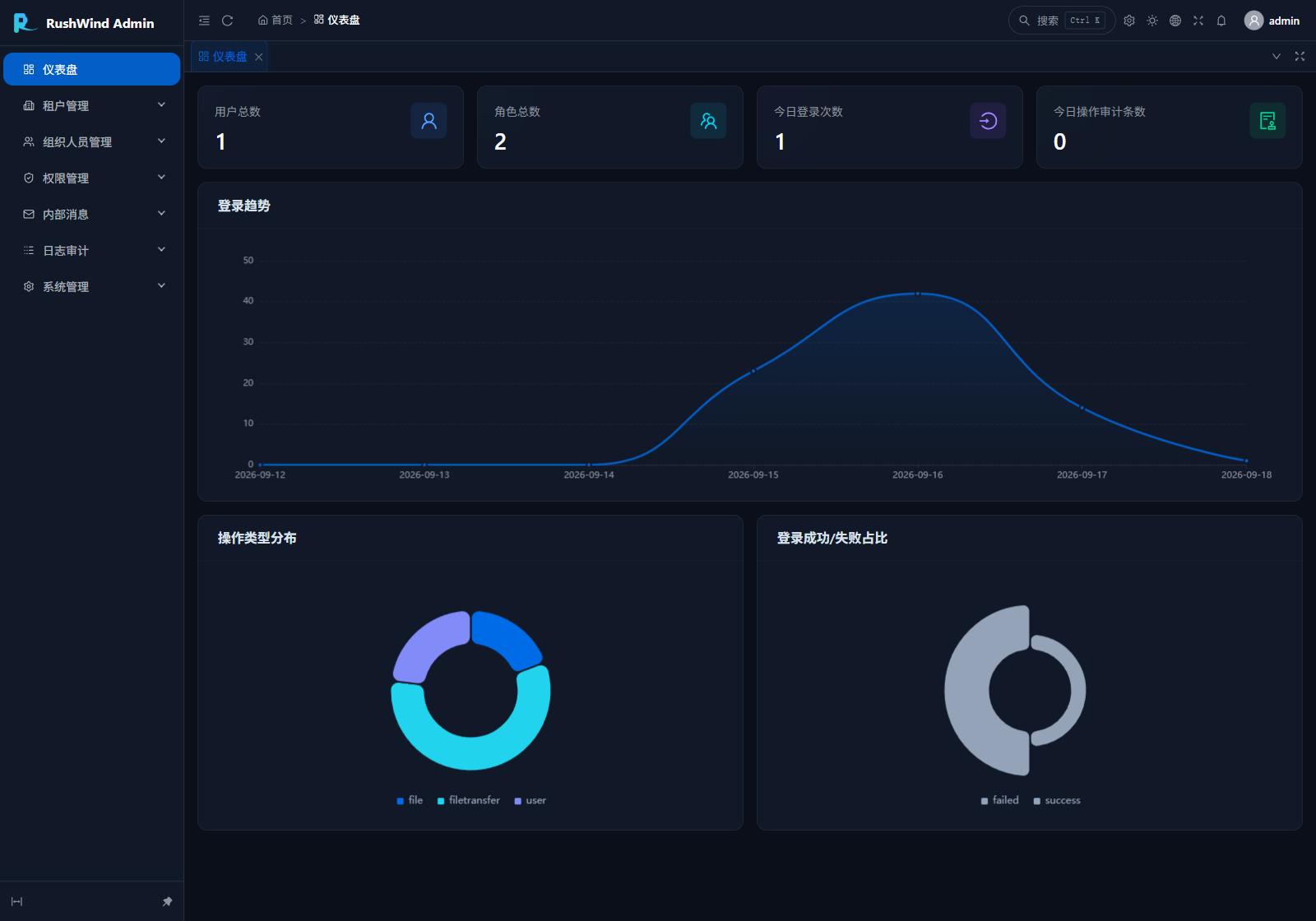The height and width of the screenshot is (921, 1316).
Task: Click the 2026-09-12 axis label
Action: coord(260,474)
